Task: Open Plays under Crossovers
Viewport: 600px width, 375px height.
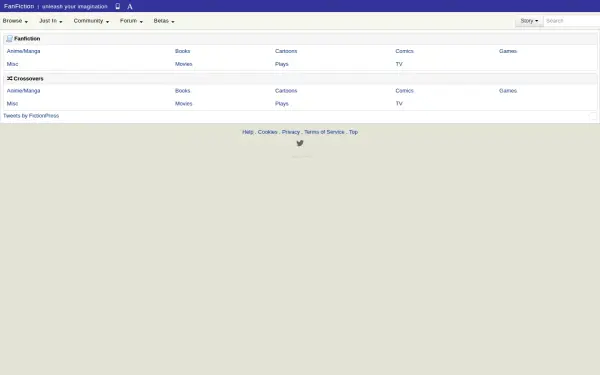Action: (282, 103)
